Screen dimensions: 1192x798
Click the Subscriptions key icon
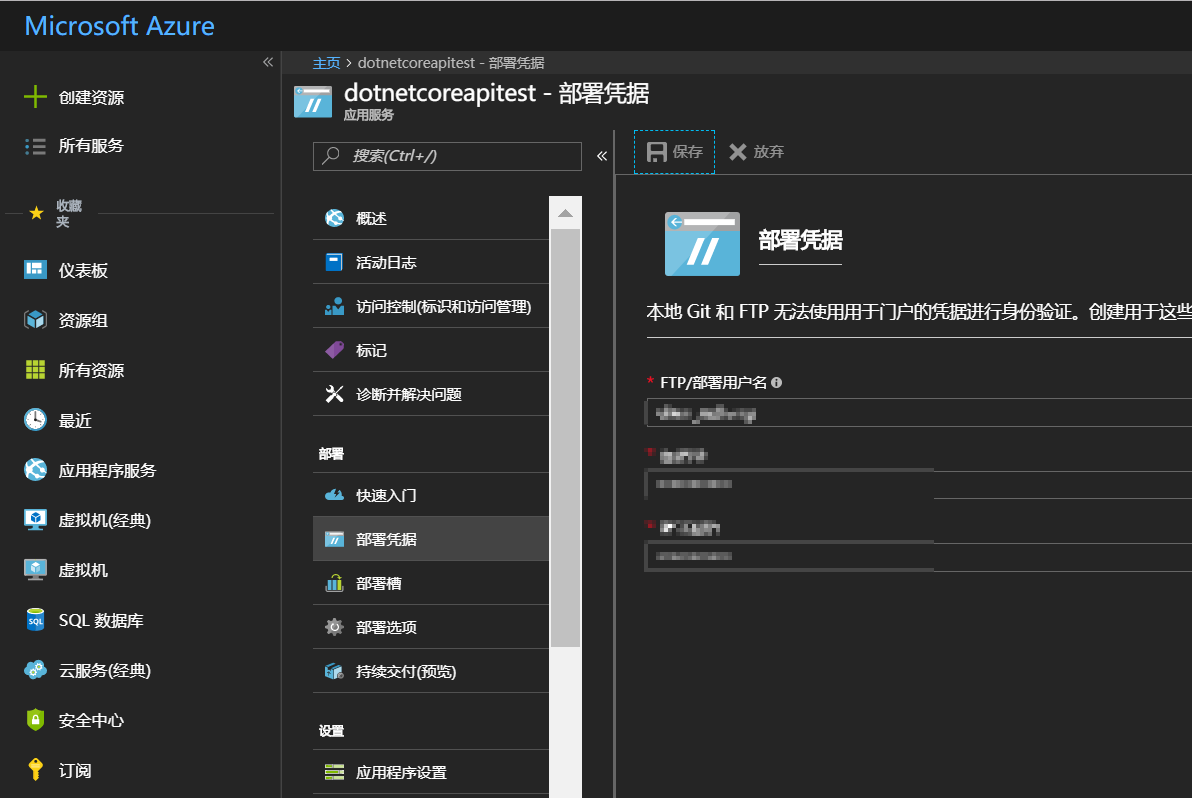(35, 770)
